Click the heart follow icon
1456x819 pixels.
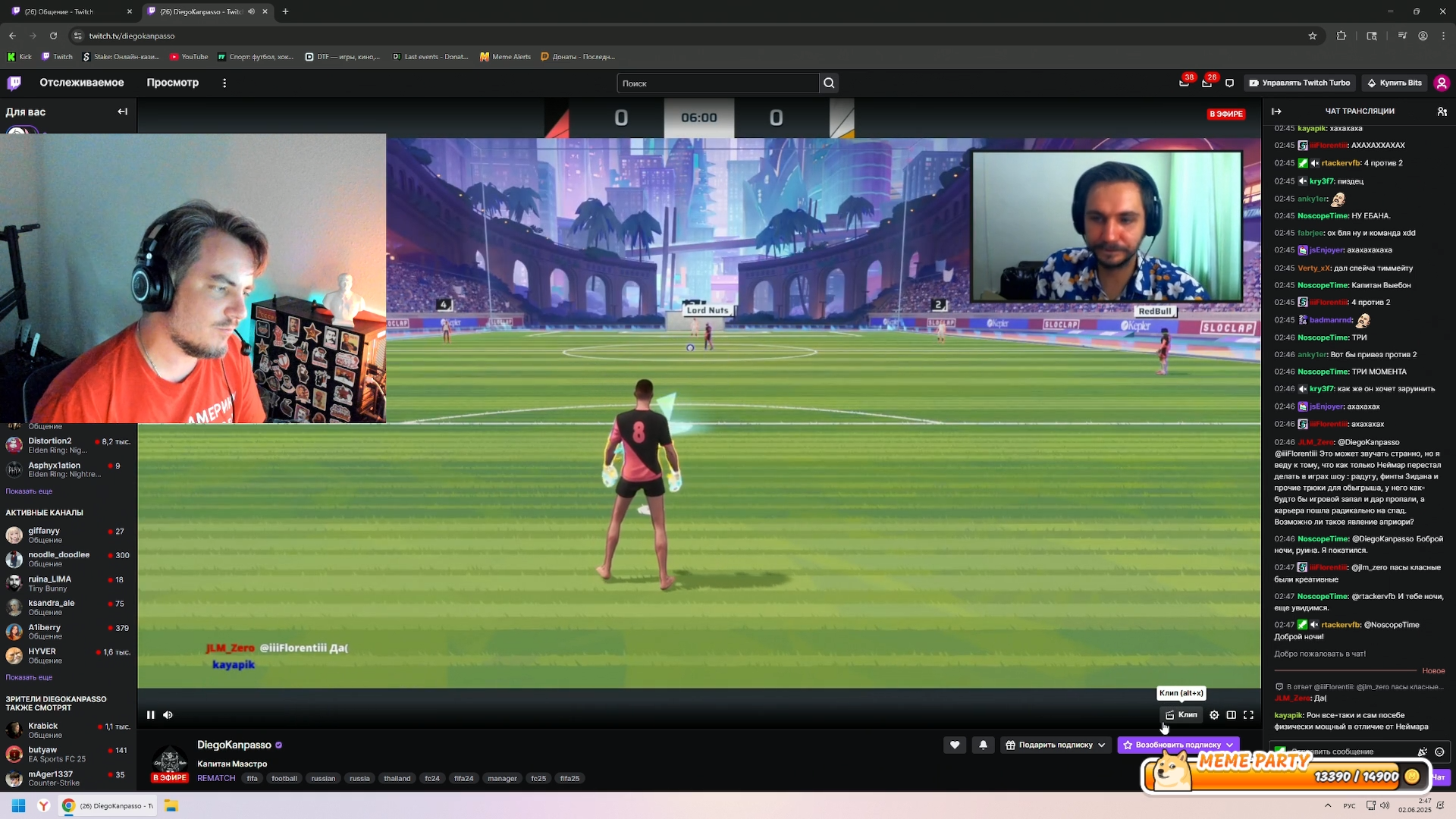tap(955, 745)
